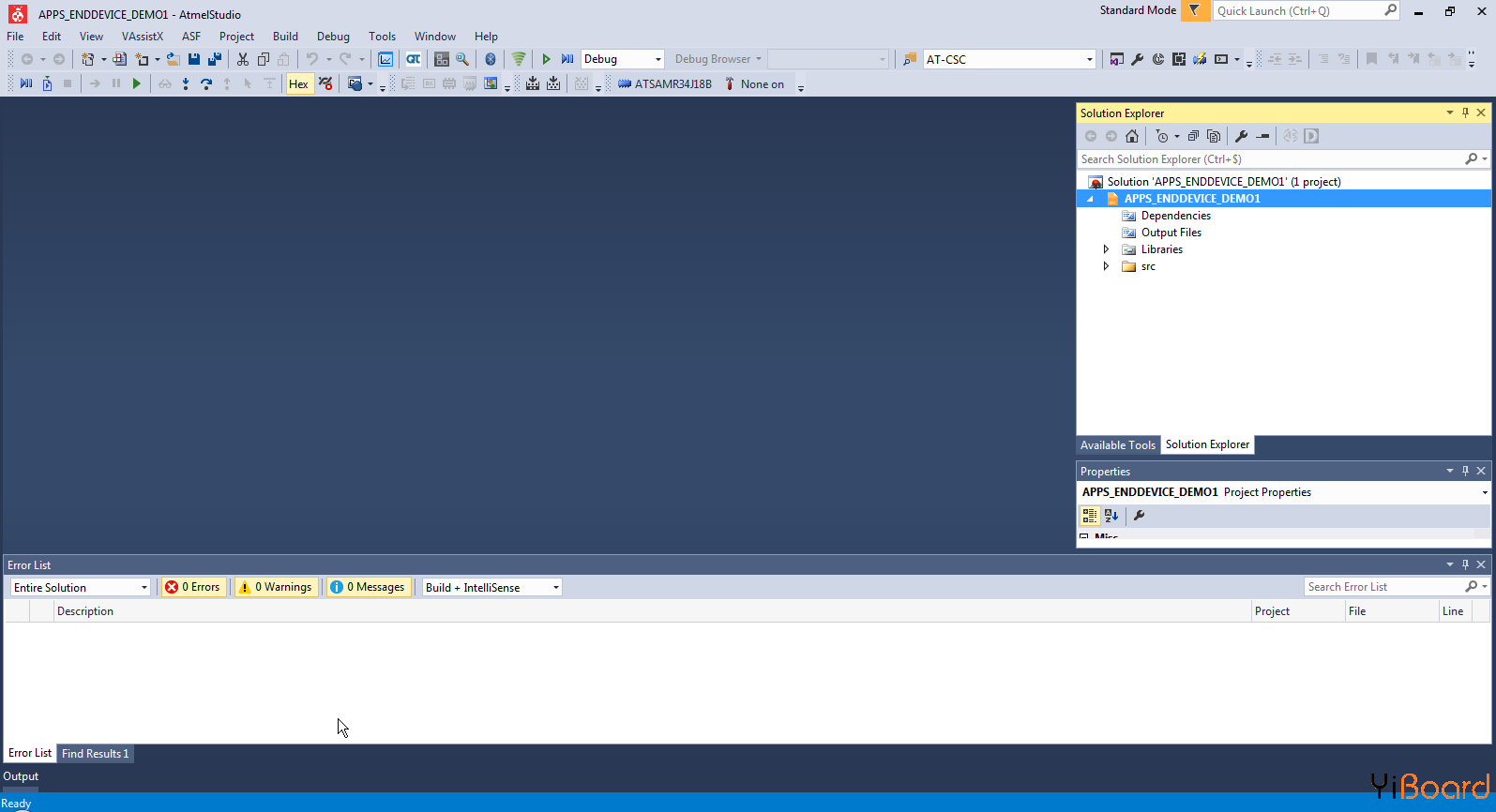Open the Data Visualizer chart icon
Viewport: 1496px width, 812px height.
(385, 59)
